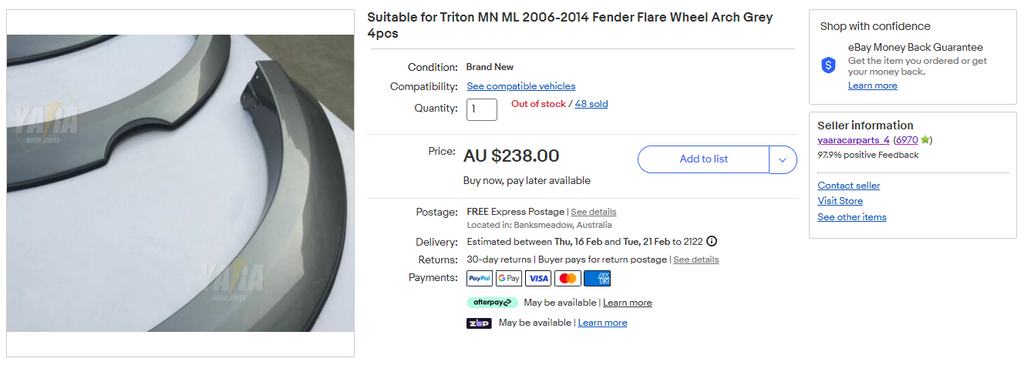The image size is (1024, 365).
Task: Click the PayPal payment icon
Action: (479, 279)
